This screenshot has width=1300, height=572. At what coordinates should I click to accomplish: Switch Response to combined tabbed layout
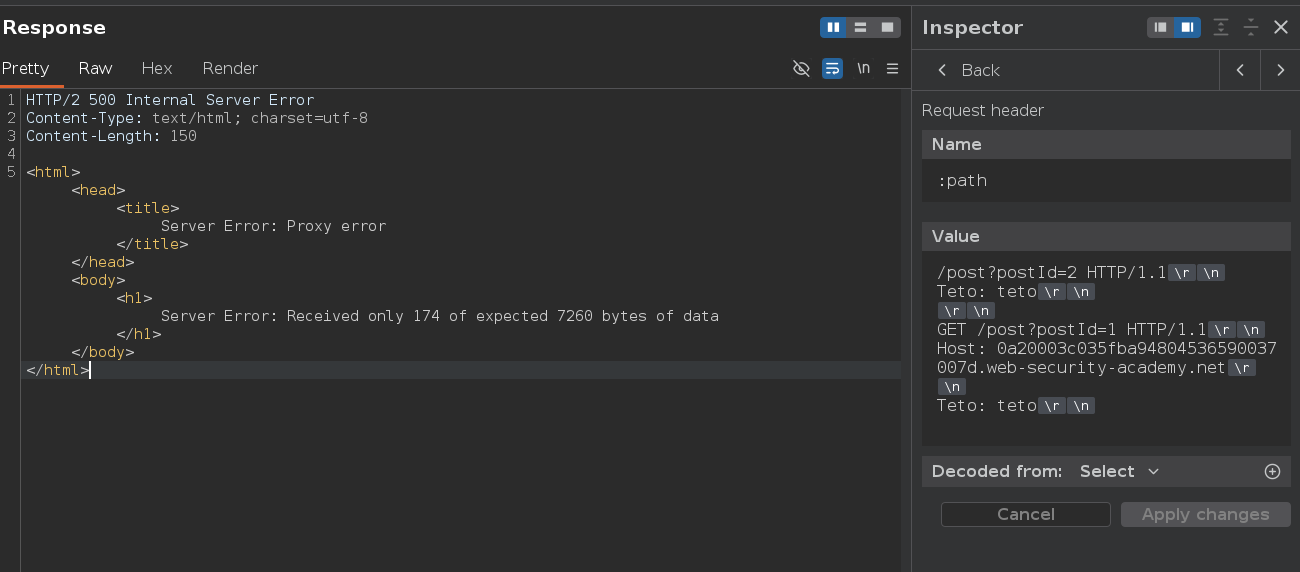tap(887, 27)
